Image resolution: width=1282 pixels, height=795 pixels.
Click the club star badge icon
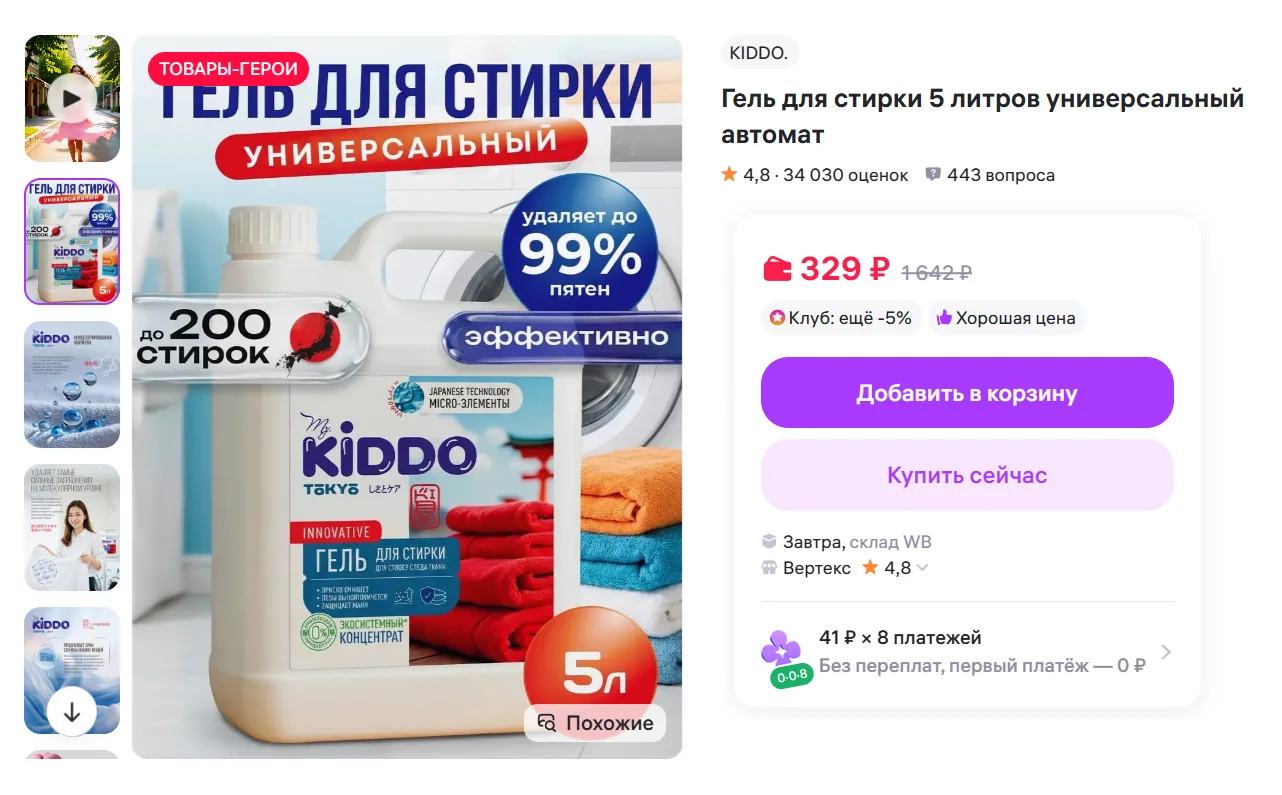[x=777, y=318]
